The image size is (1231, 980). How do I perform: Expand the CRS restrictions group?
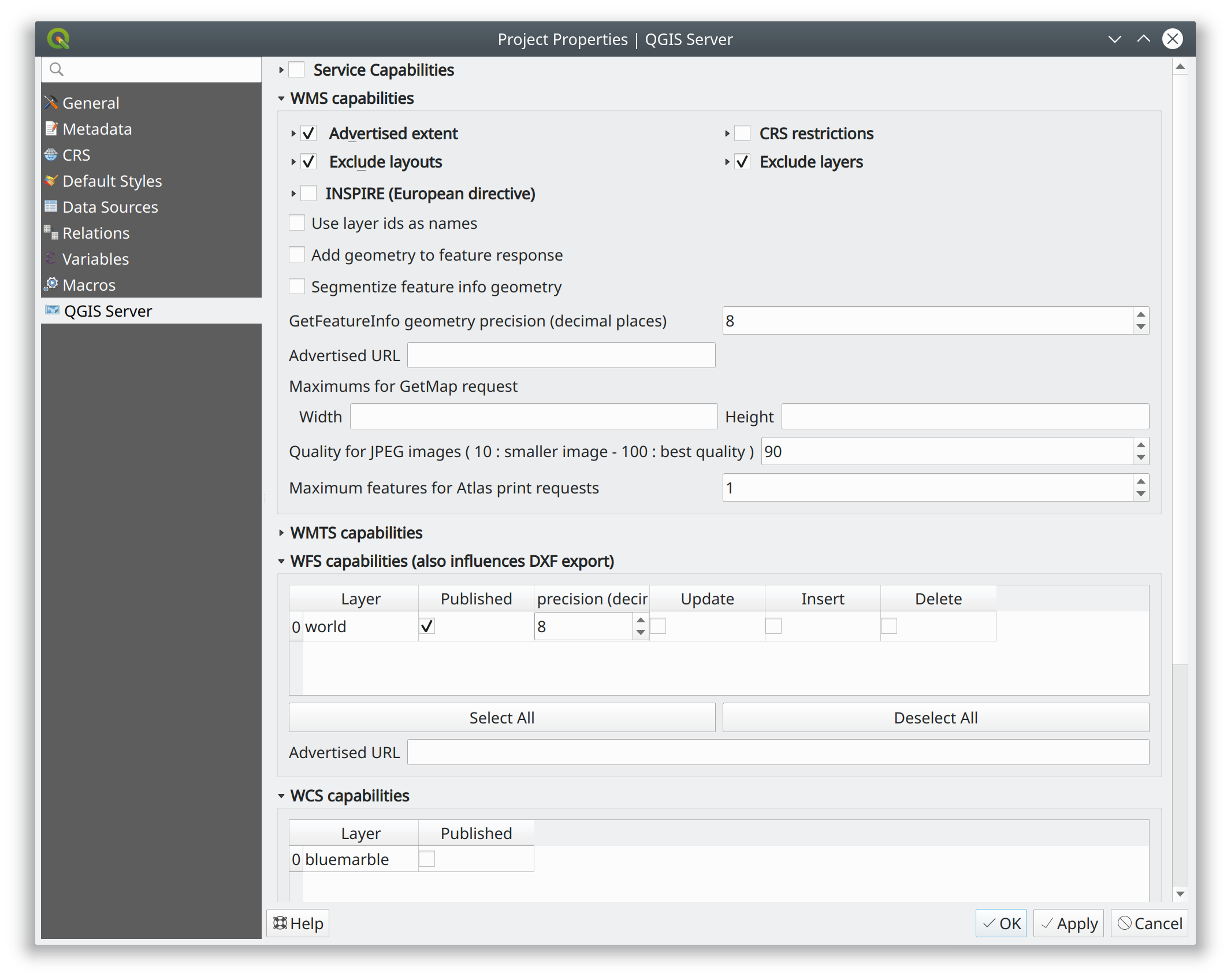pos(727,133)
